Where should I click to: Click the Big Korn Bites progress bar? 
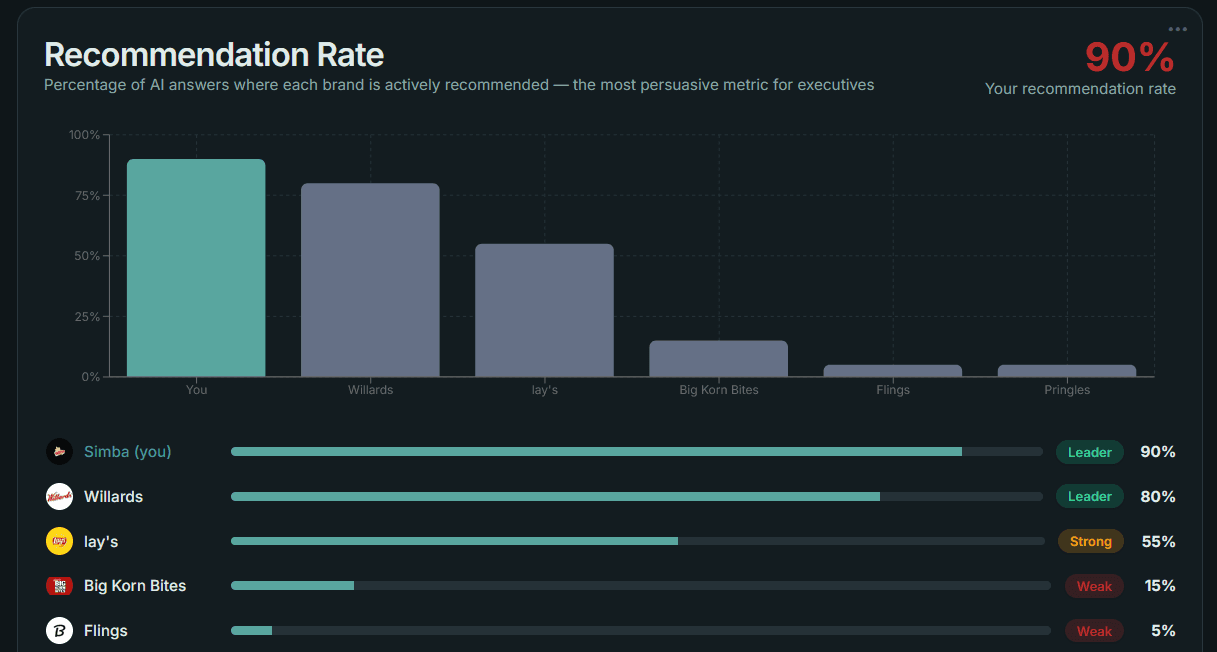[x=641, y=586]
